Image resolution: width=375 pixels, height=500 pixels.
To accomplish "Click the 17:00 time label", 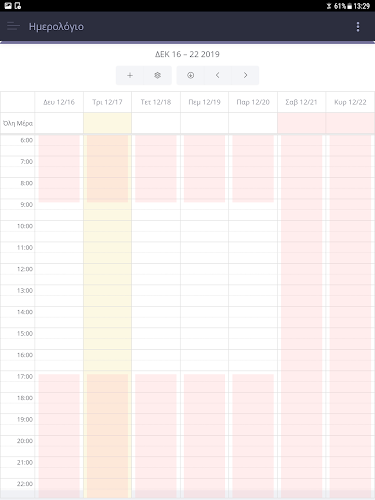I will (25, 377).
